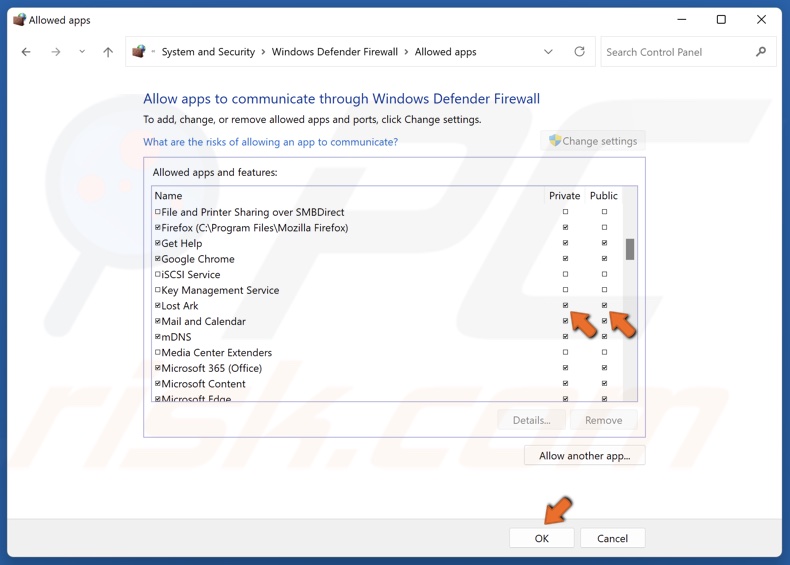The width and height of the screenshot is (790, 565).
Task: Refresh the Allowed apps page
Action: tap(579, 51)
